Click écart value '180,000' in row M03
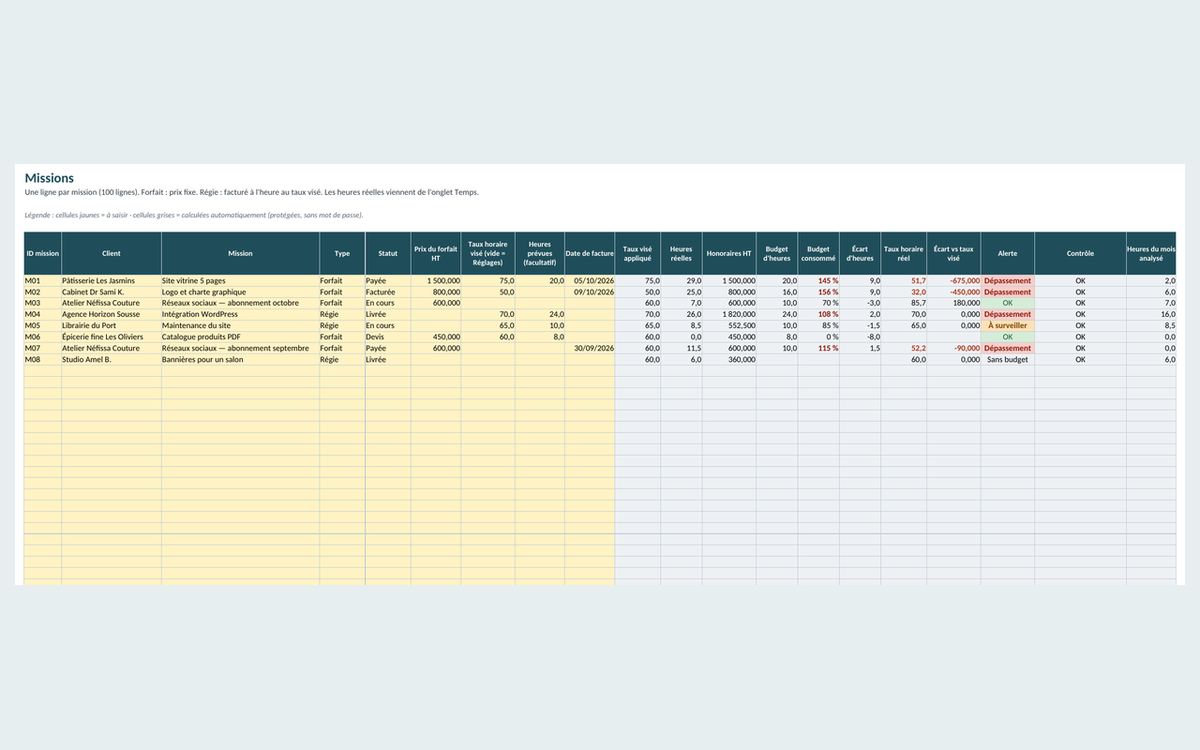Viewport: 1200px width, 750px height. click(954, 303)
